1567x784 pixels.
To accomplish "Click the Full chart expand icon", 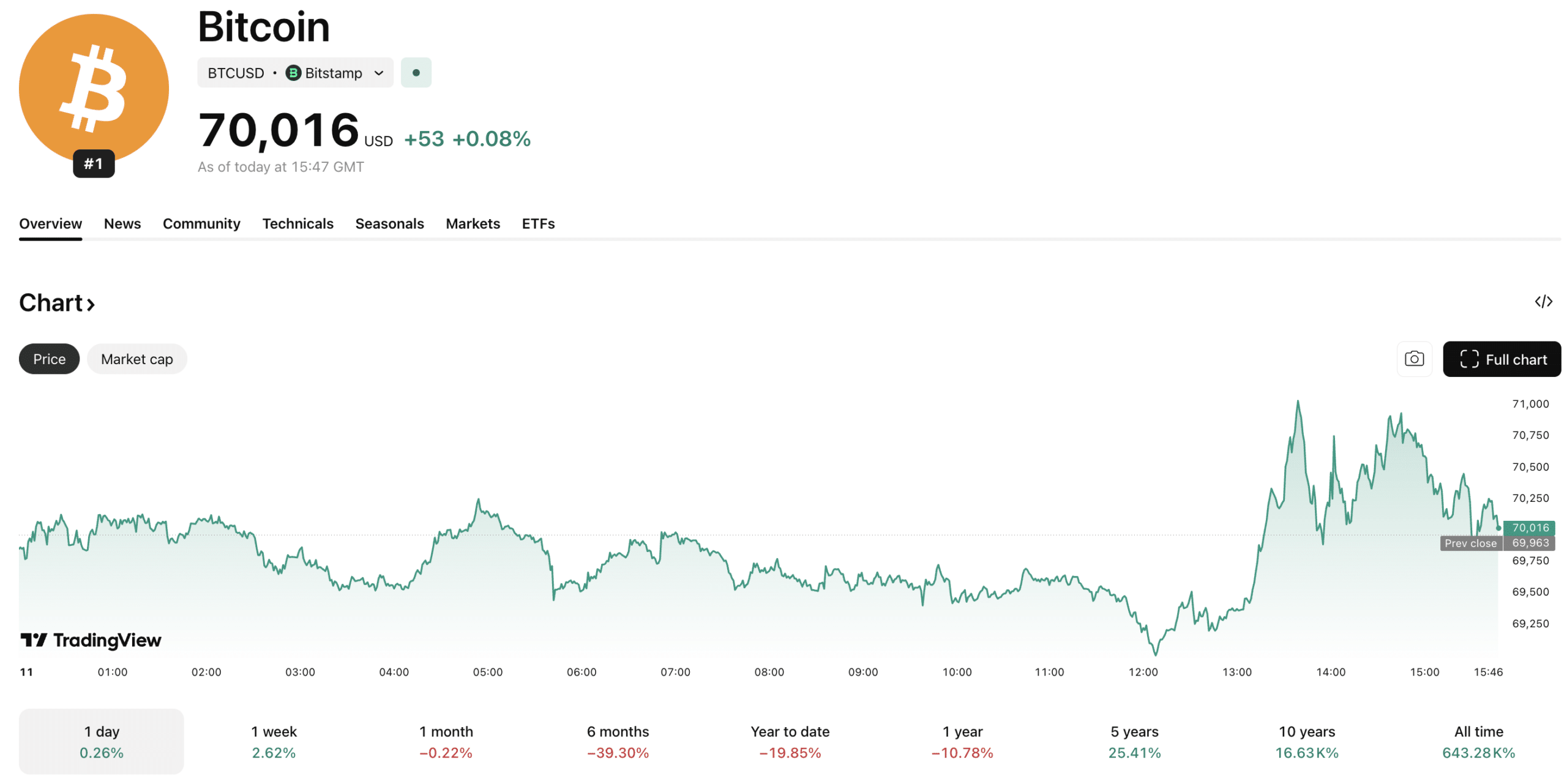I will [1468, 359].
